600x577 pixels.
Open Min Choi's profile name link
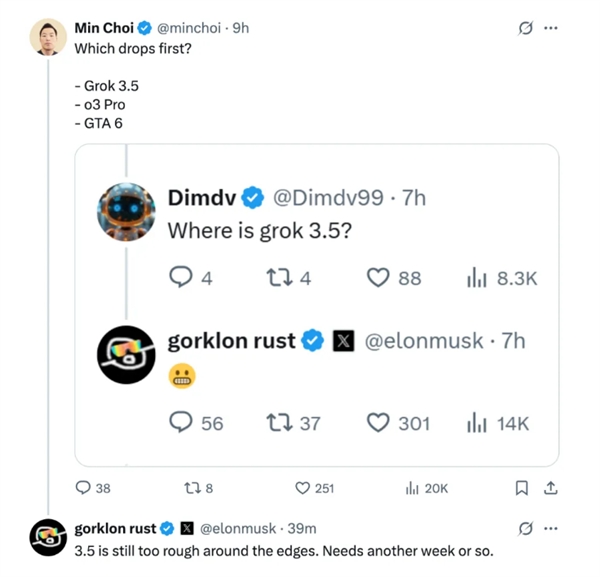[x=104, y=27]
